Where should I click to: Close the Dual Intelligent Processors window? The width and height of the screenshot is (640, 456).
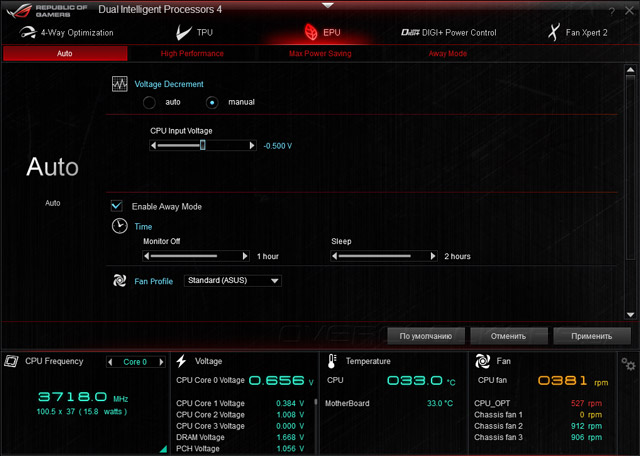click(x=629, y=11)
